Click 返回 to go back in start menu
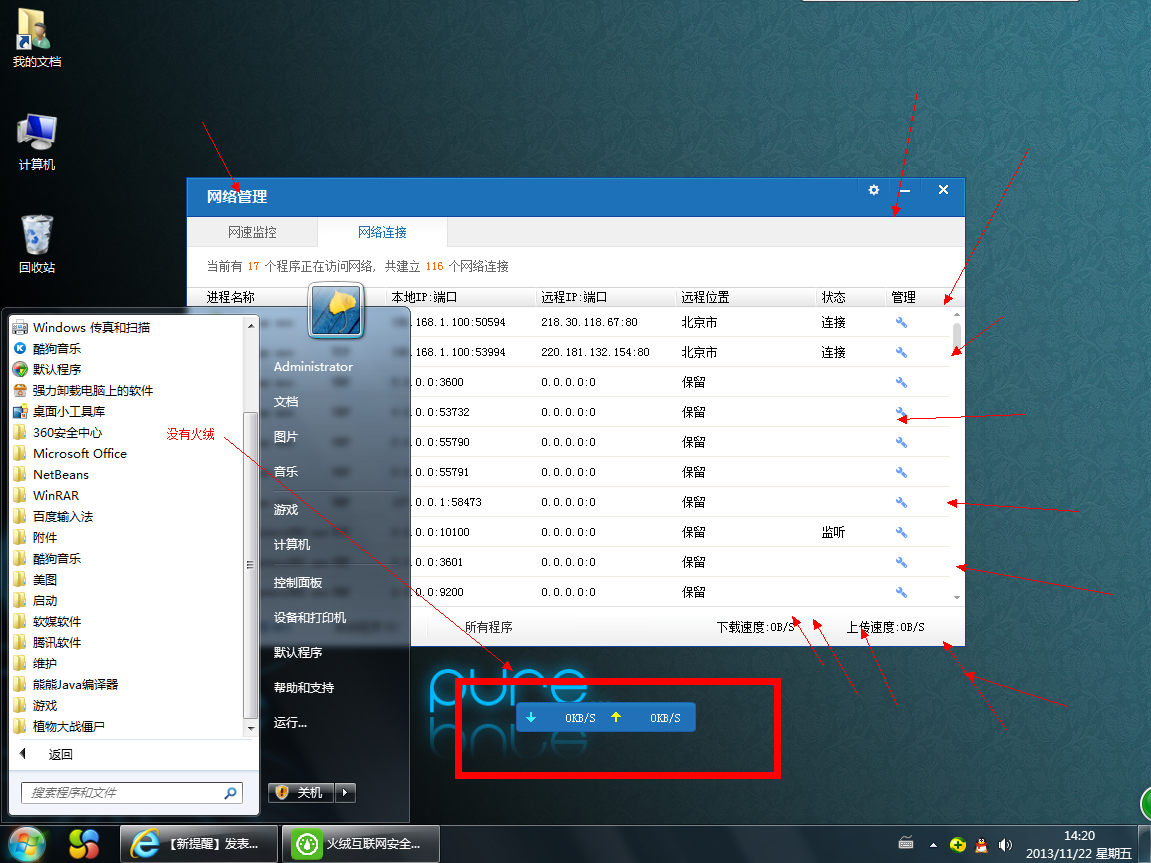The width and height of the screenshot is (1151, 863). pos(60,754)
